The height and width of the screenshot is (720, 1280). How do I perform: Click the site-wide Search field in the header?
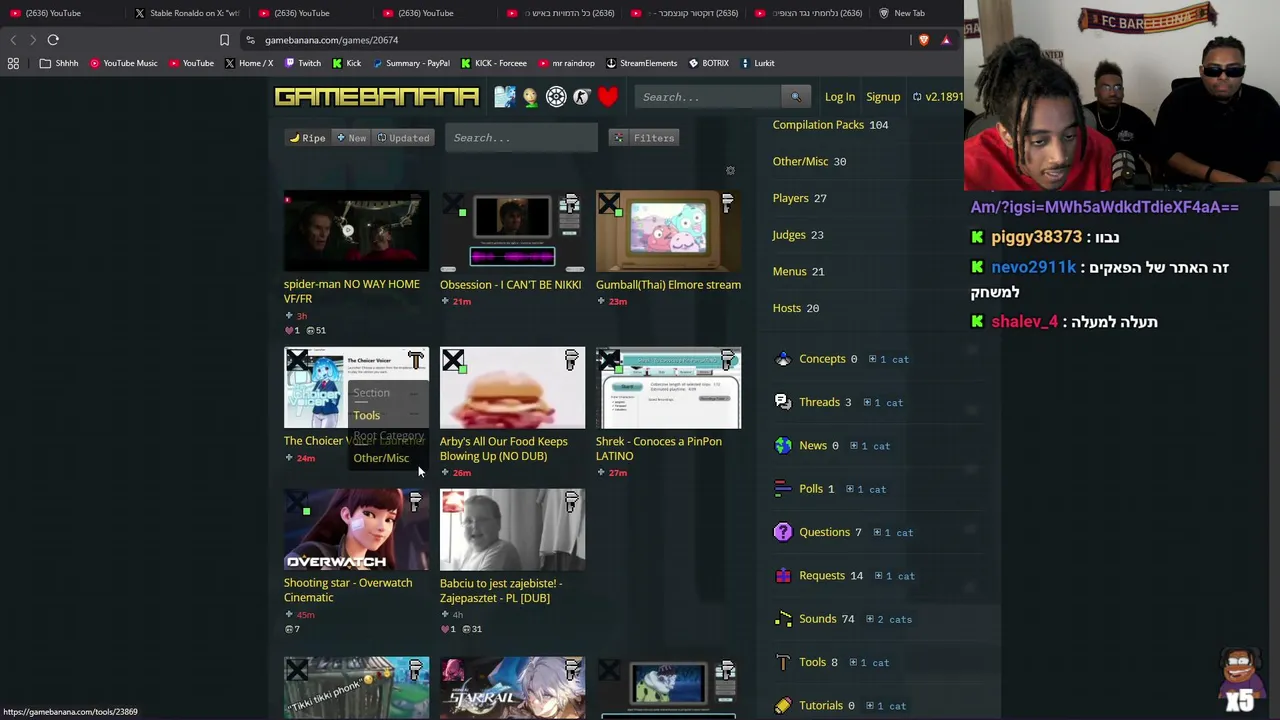pos(709,97)
